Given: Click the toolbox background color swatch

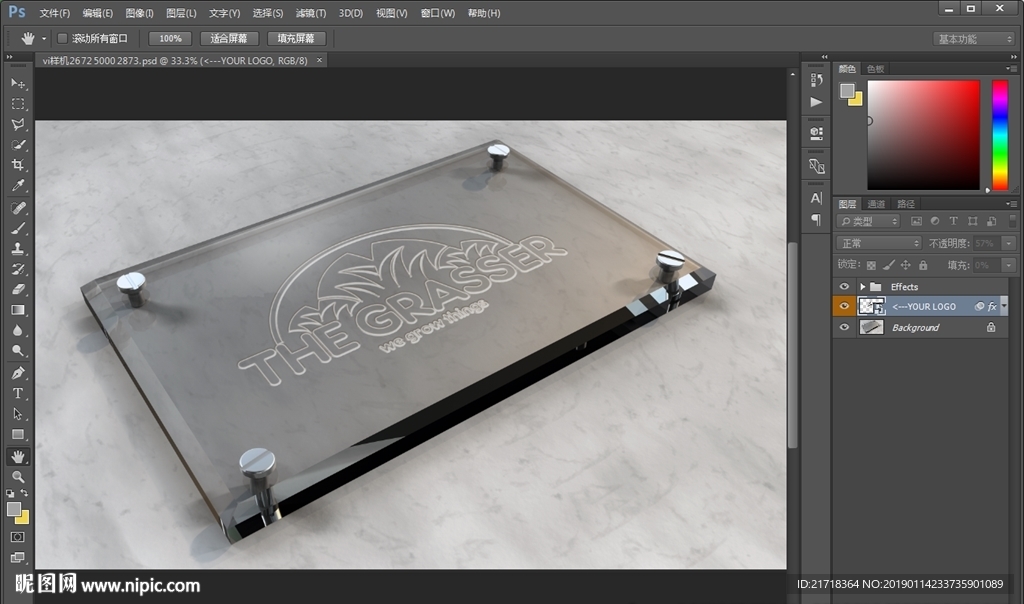Looking at the screenshot, I should click(22, 517).
